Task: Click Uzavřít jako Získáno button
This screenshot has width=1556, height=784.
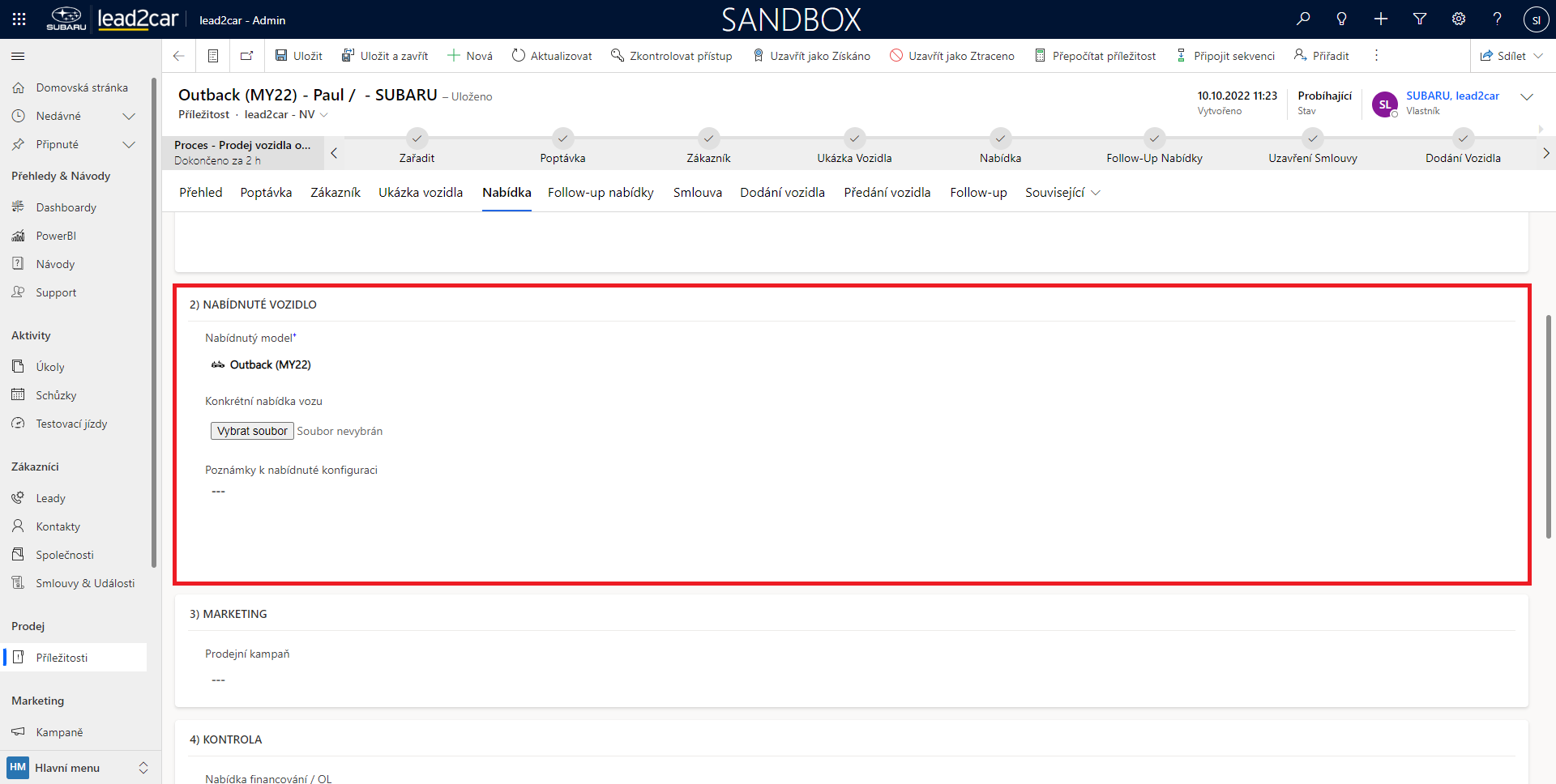Action: tap(811, 56)
